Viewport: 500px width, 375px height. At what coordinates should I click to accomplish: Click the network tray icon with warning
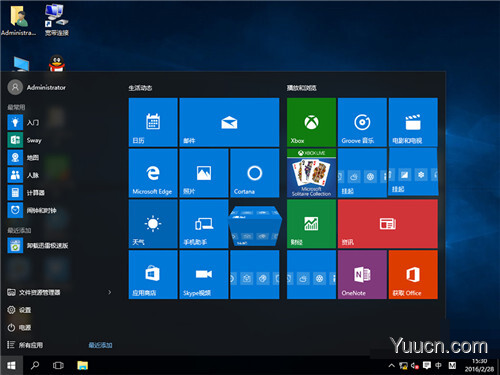(403, 366)
